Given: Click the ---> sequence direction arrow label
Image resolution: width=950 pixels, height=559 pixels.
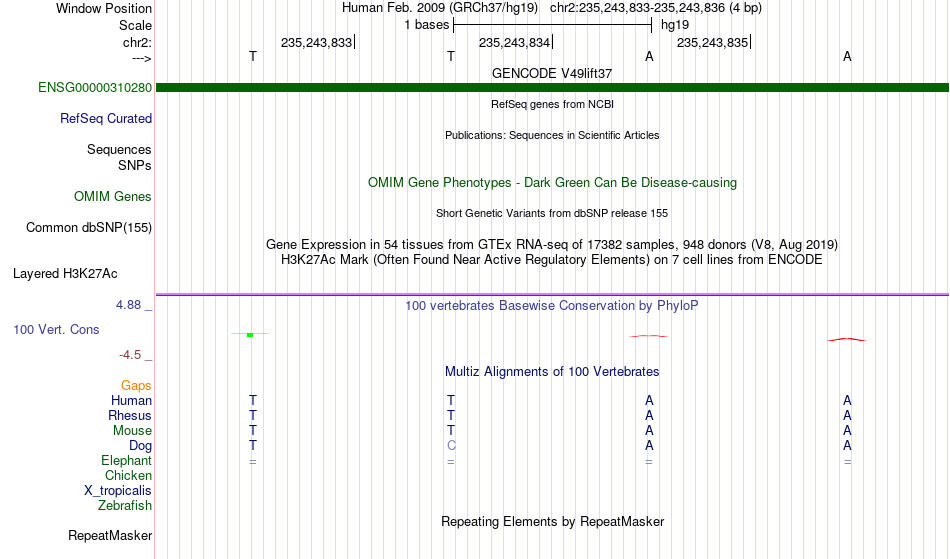Looking at the screenshot, I should click(x=142, y=58).
